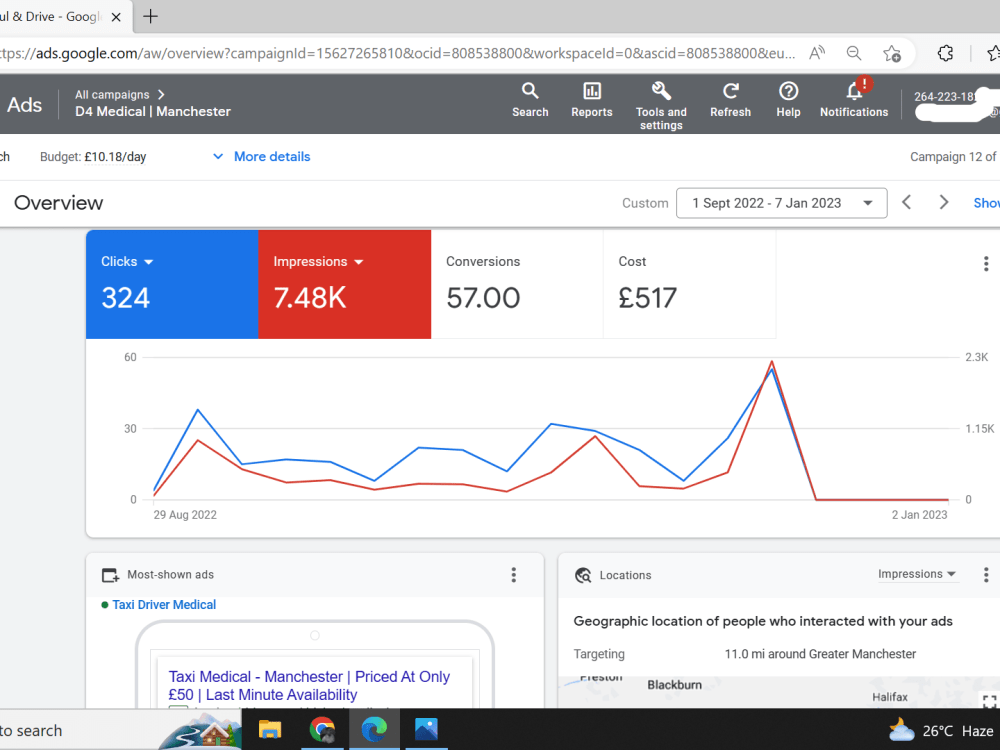This screenshot has width=1000, height=750.
Task: Go to next date range
Action: pos(944,203)
